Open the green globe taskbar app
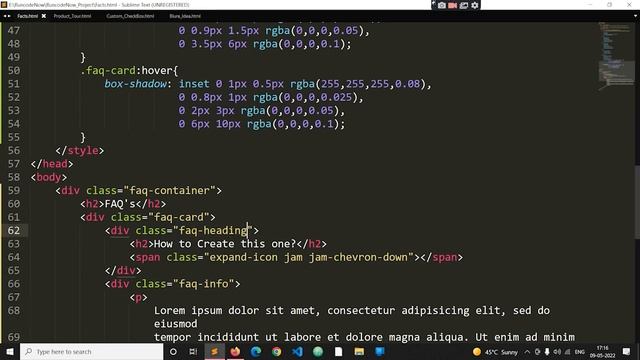 (318, 351)
